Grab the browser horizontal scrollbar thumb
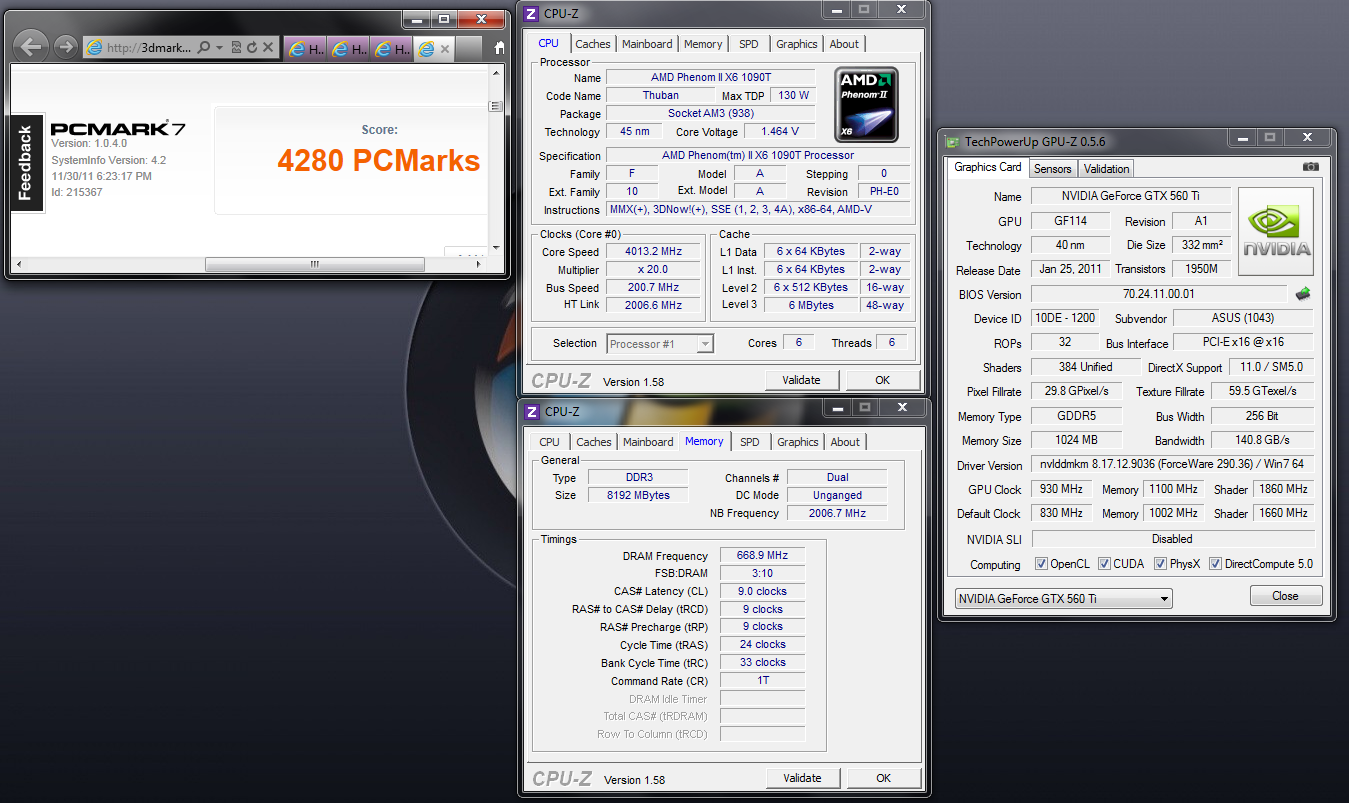The image size is (1349, 803). pos(314,265)
